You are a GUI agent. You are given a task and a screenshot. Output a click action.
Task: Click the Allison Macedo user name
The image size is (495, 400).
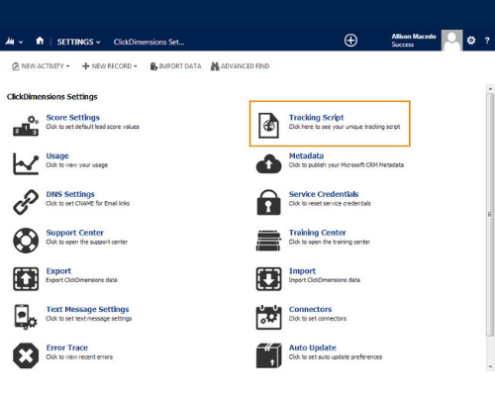coord(414,36)
